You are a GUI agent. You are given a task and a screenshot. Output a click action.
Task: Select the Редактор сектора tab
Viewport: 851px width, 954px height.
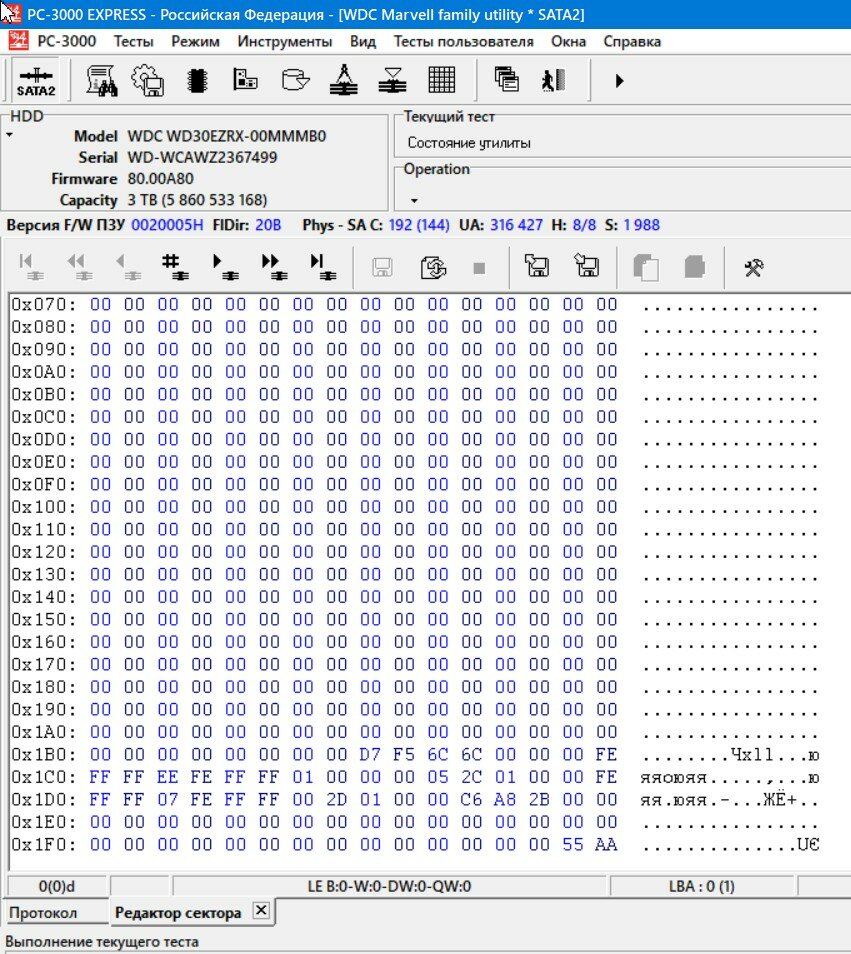(178, 913)
